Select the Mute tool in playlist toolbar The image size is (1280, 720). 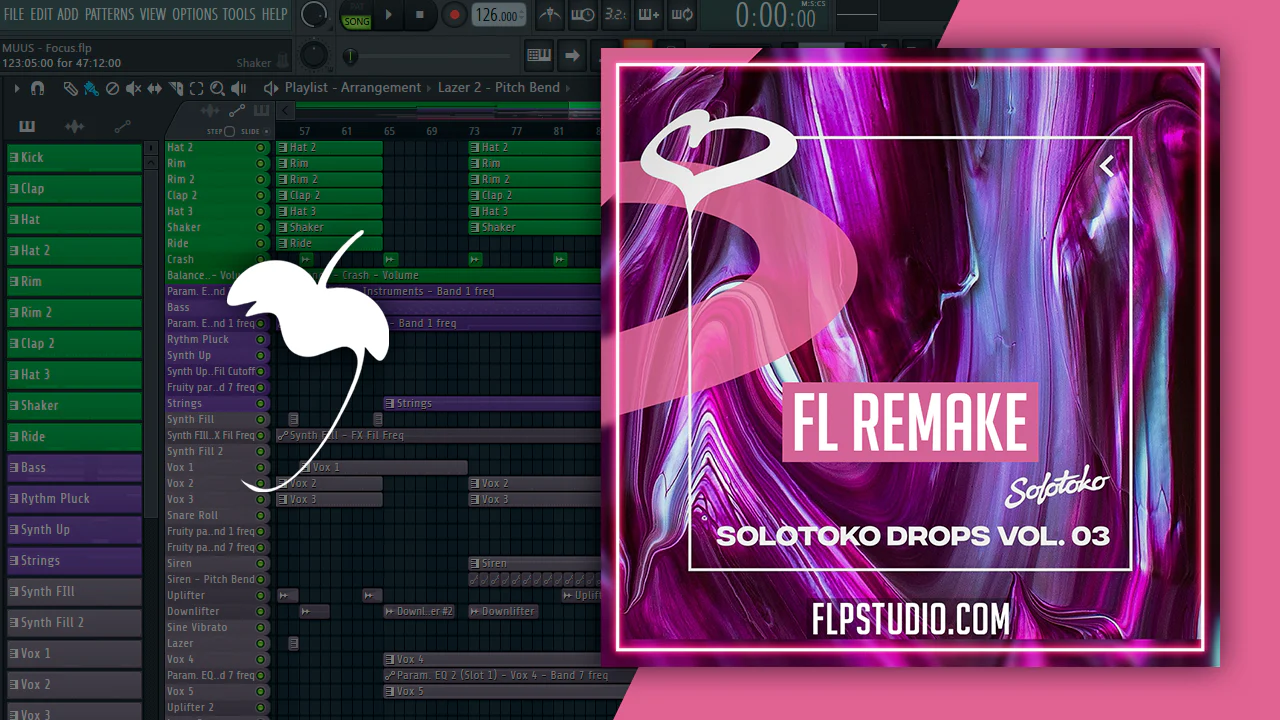(x=133, y=88)
